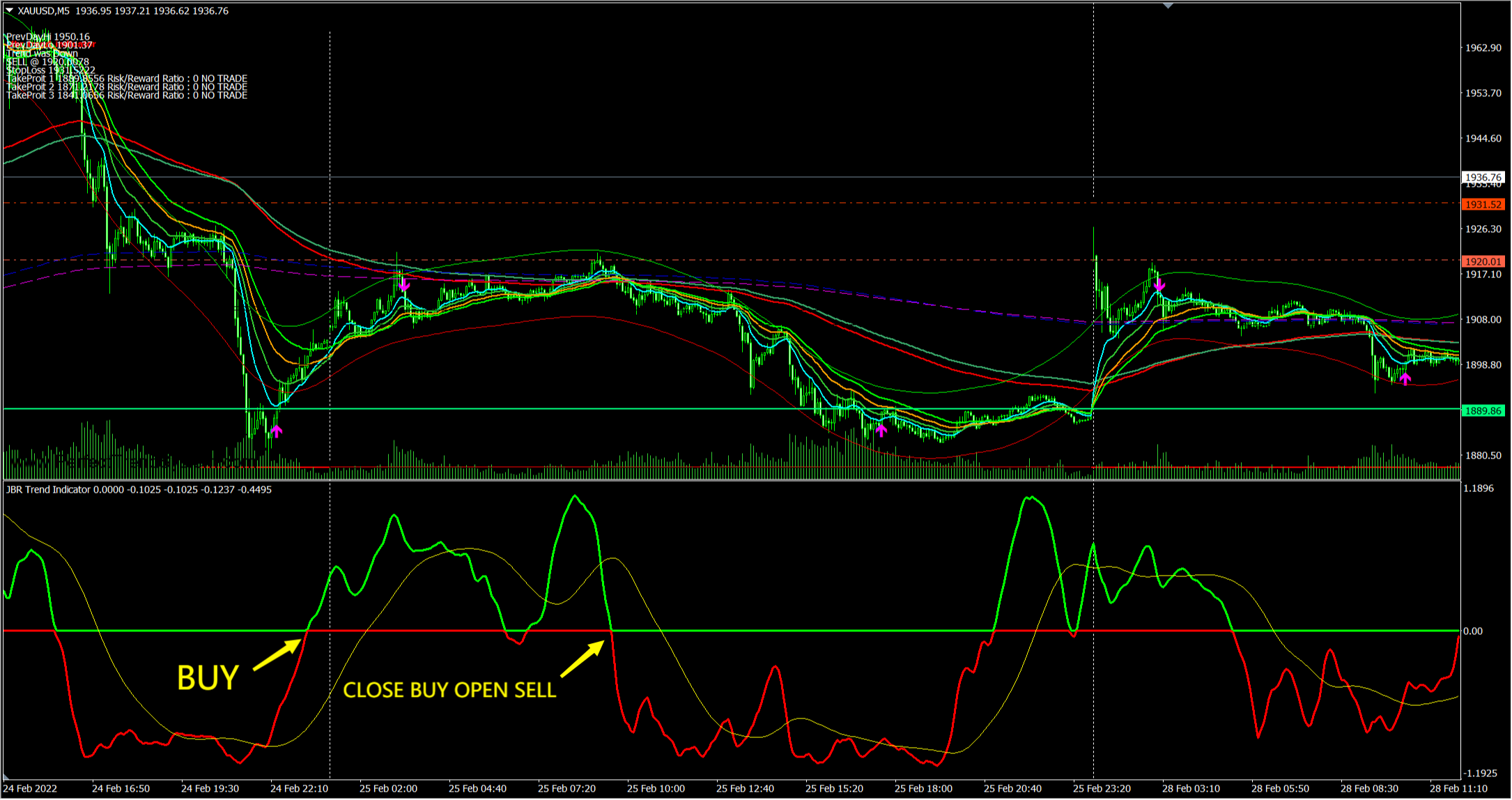Click magenta up arrow near 25 Feb 18:00
The height and width of the screenshot is (800, 1512).
point(881,430)
